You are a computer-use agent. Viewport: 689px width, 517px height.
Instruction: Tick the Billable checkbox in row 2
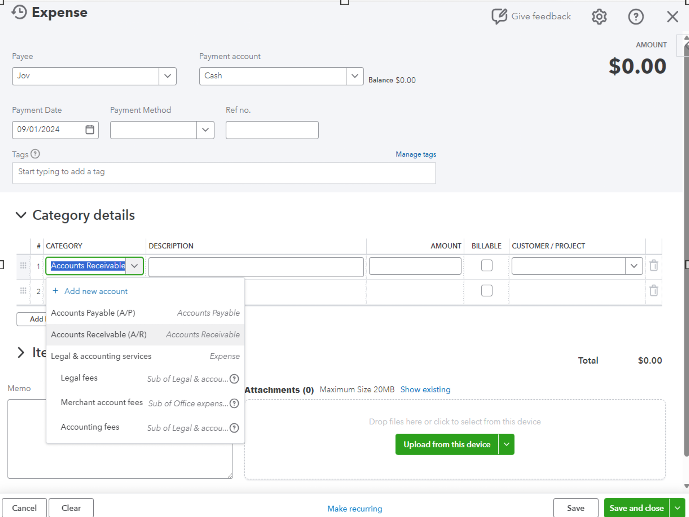click(486, 290)
